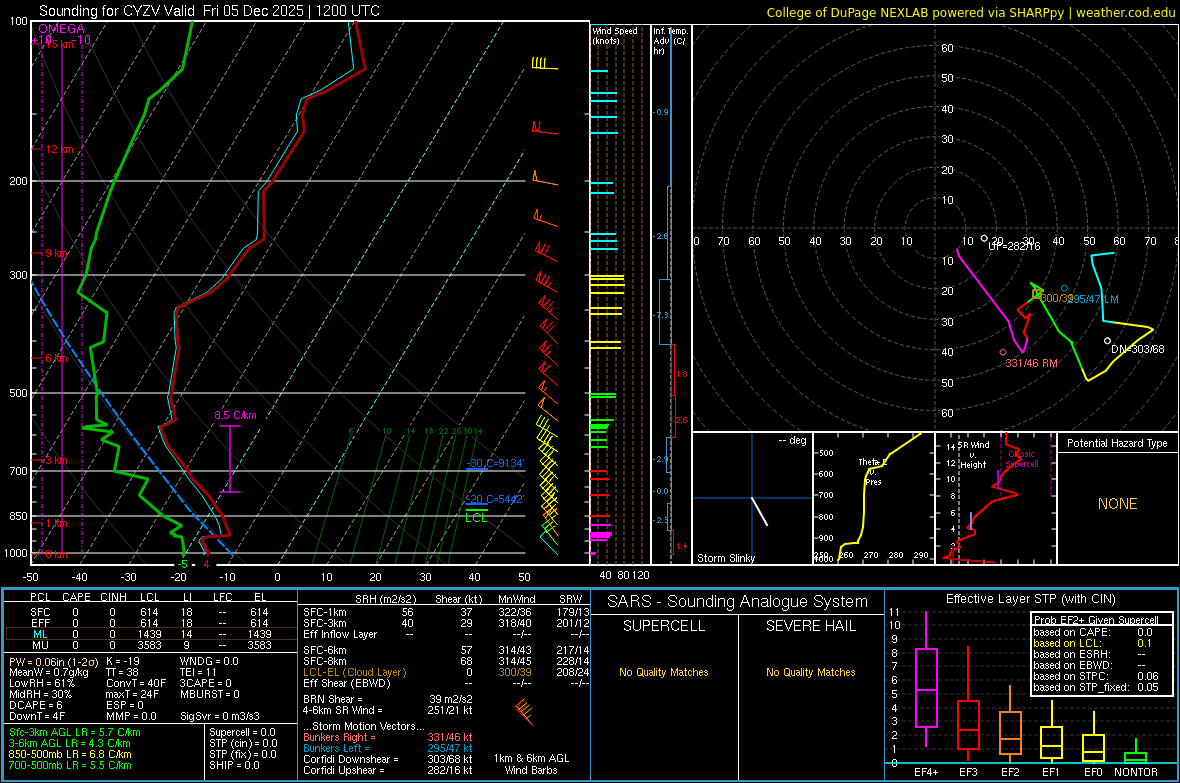
Task: Click the 'BRN Shear =' row
Action: [388, 699]
